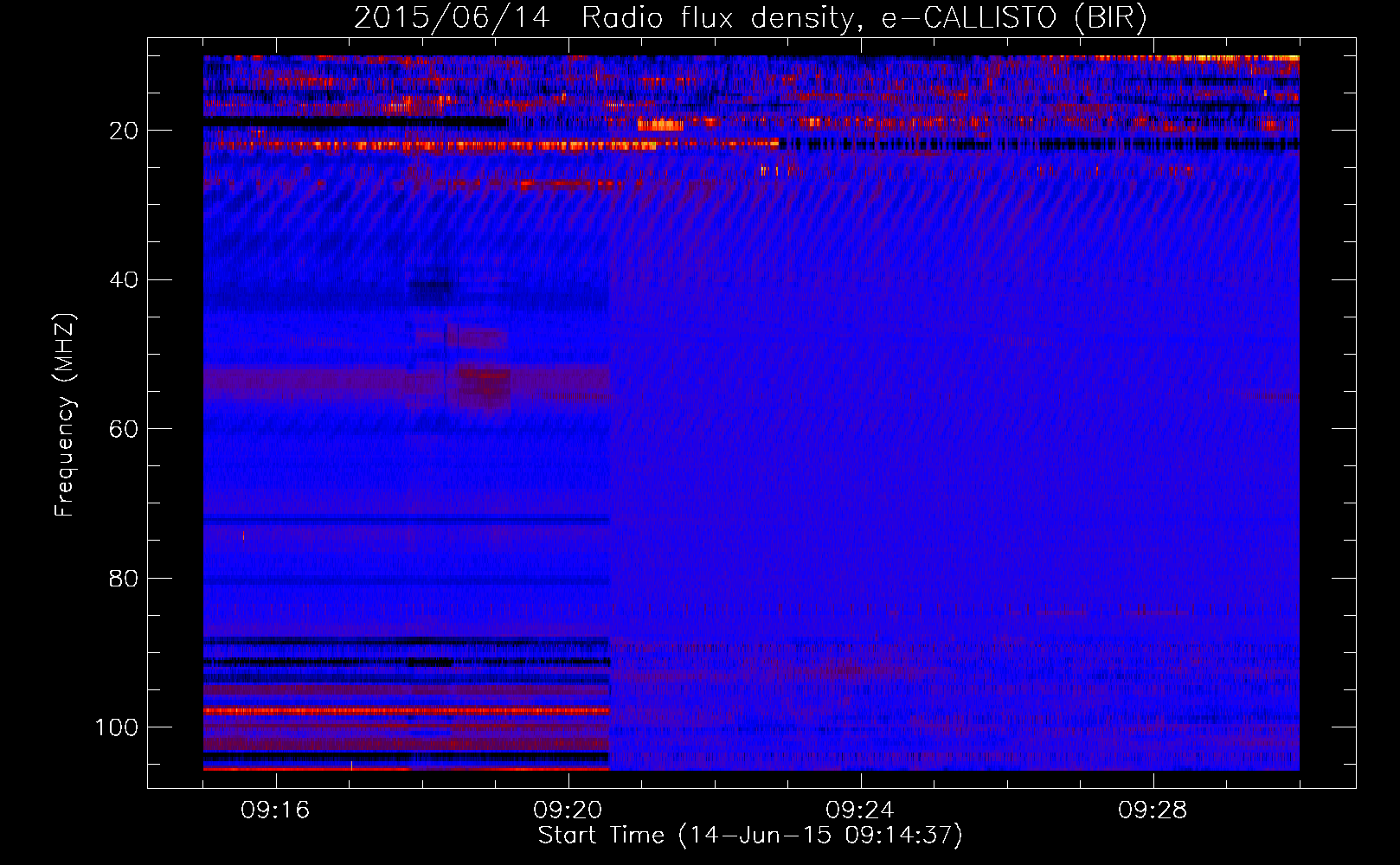Click the 60 MHz frequency tick label
Viewport: 1400px width, 865px height.
pos(124,429)
